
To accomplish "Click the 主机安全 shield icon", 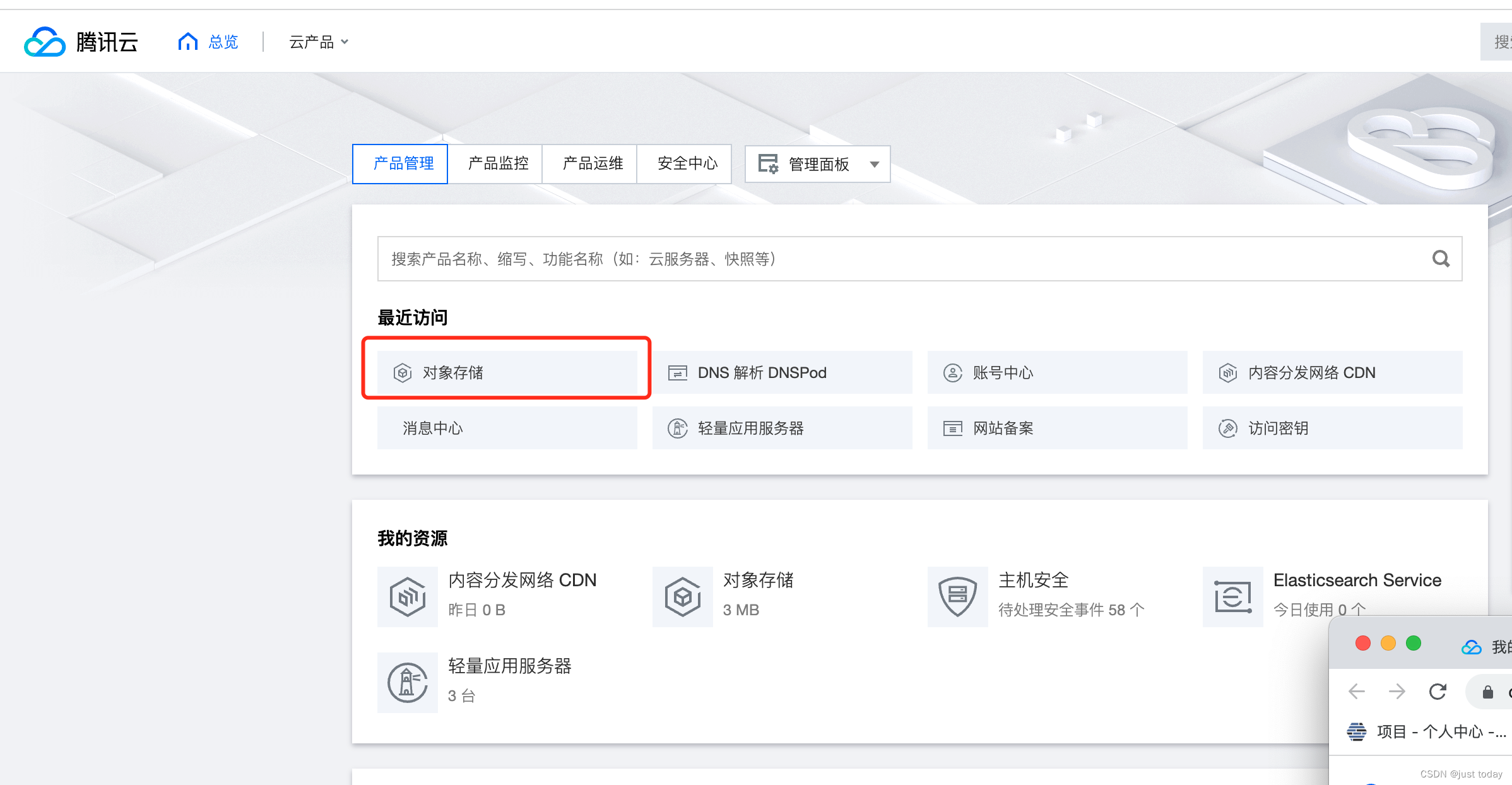I will coord(958,597).
